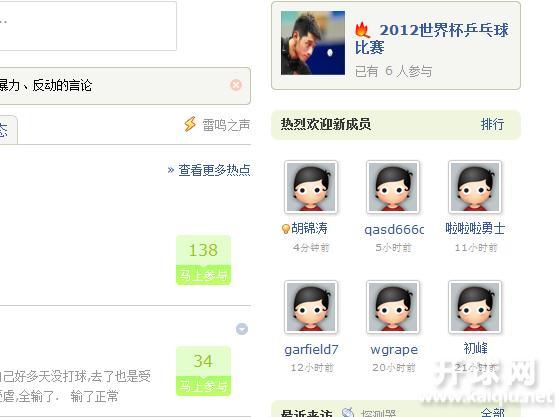This screenshot has height=417, width=555.
Task: Click 马上参与 under the 138 counter
Action: (203, 275)
